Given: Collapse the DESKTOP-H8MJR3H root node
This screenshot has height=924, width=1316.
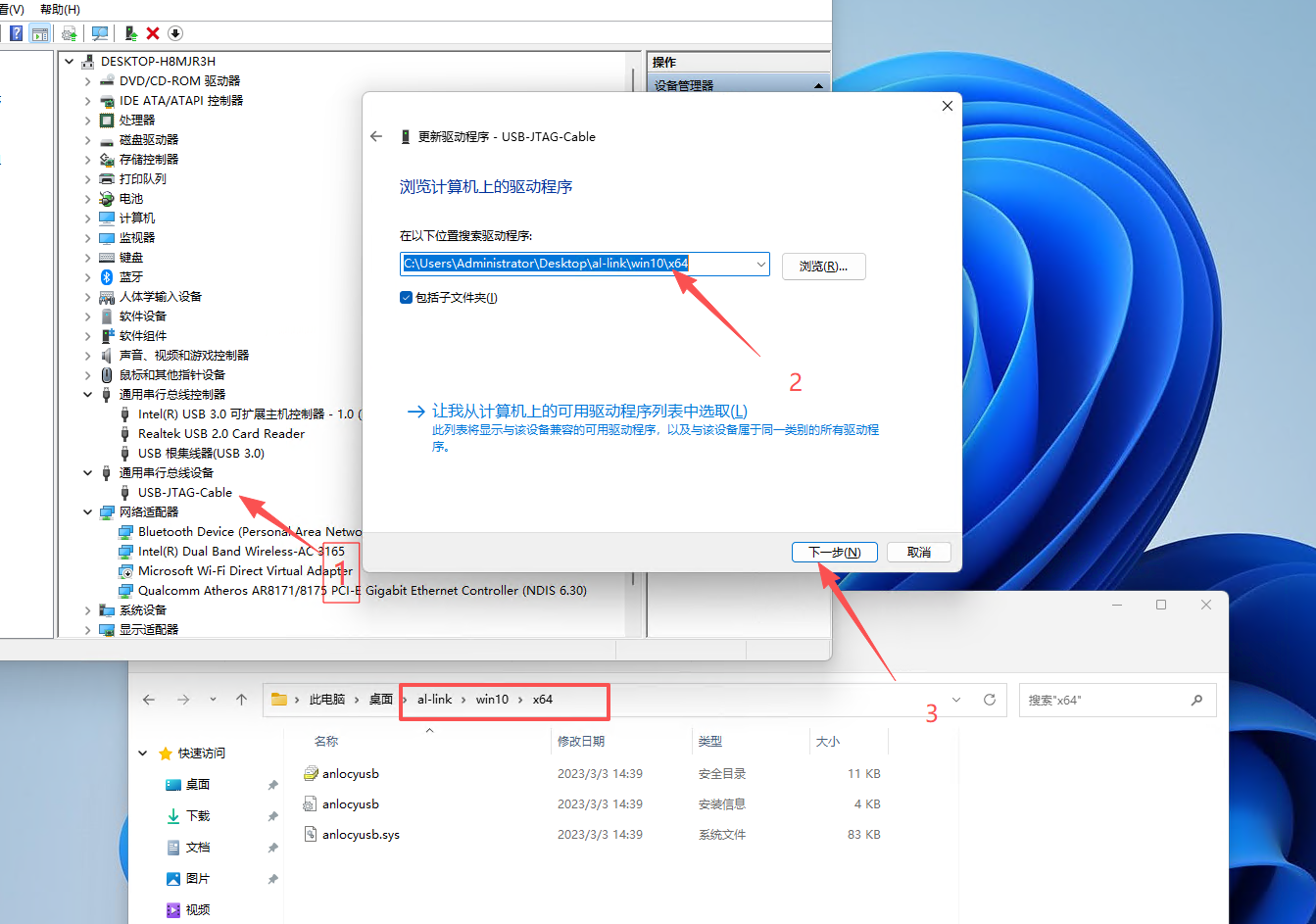Looking at the screenshot, I should tap(70, 62).
